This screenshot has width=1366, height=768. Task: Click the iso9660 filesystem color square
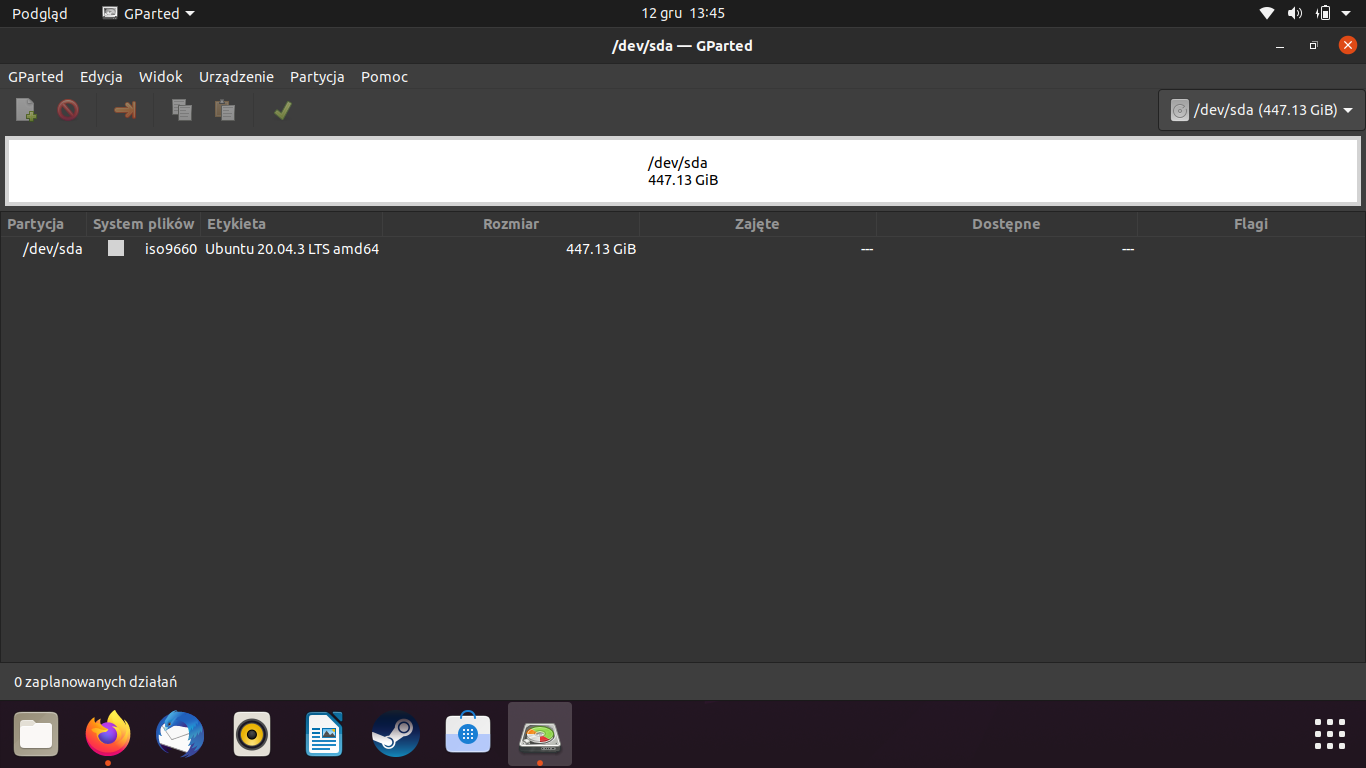tap(116, 248)
